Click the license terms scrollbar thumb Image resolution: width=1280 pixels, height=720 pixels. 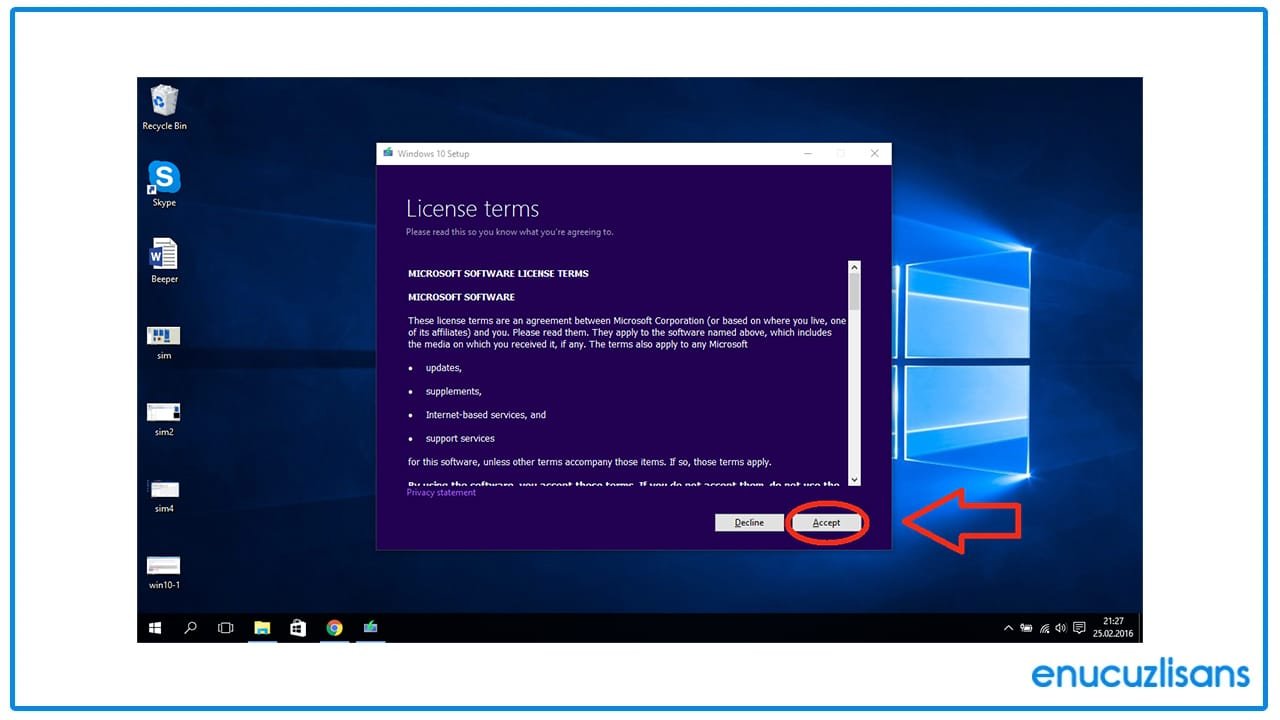[x=854, y=291]
